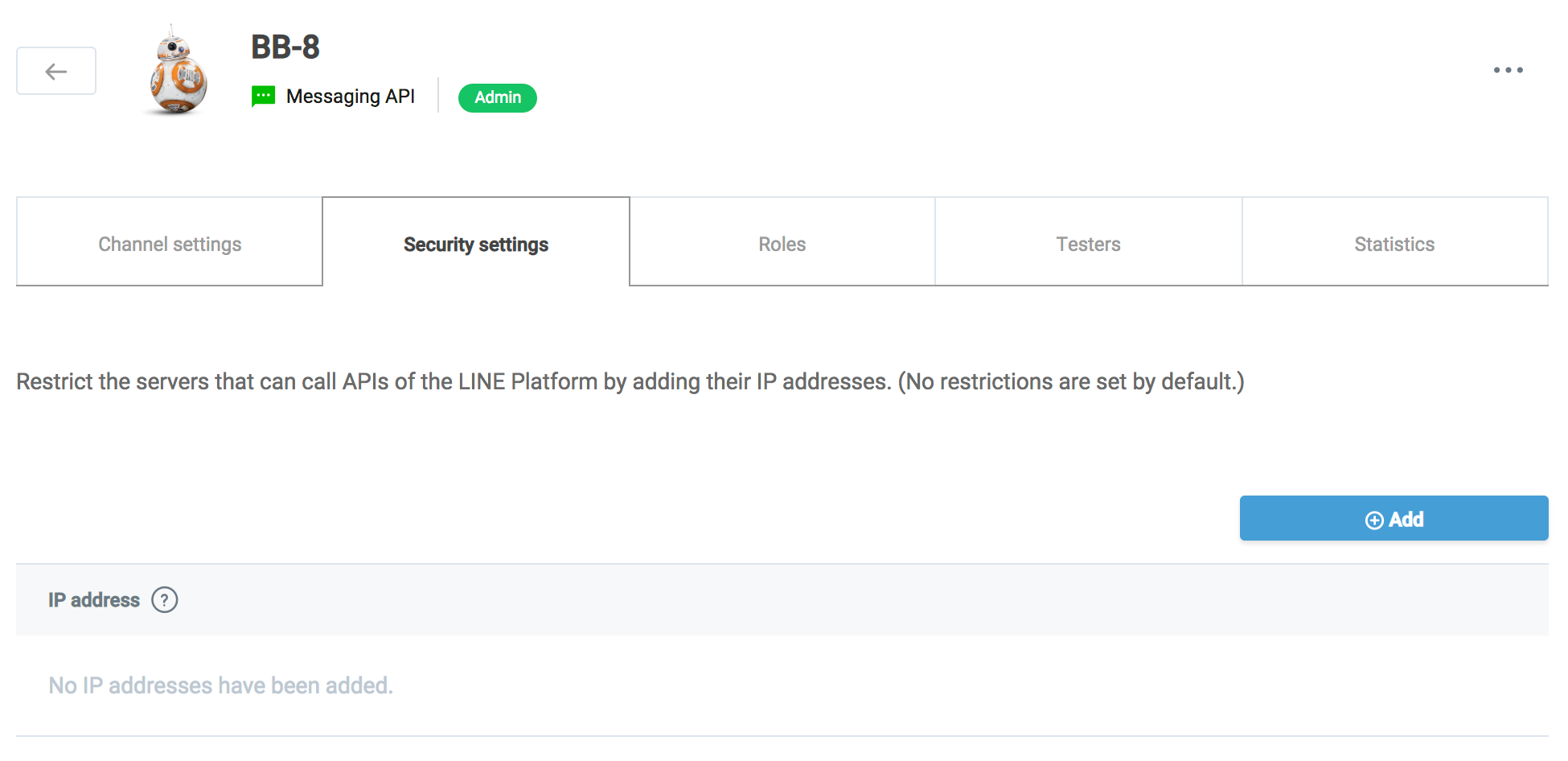Click the Admin role badge
Image resolution: width=1568 pixels, height=761 pixels.
(x=498, y=97)
